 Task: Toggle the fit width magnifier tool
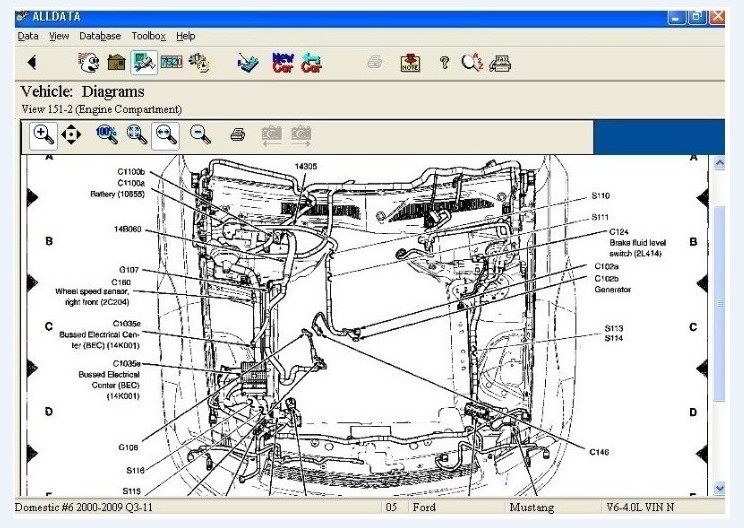click(x=165, y=135)
